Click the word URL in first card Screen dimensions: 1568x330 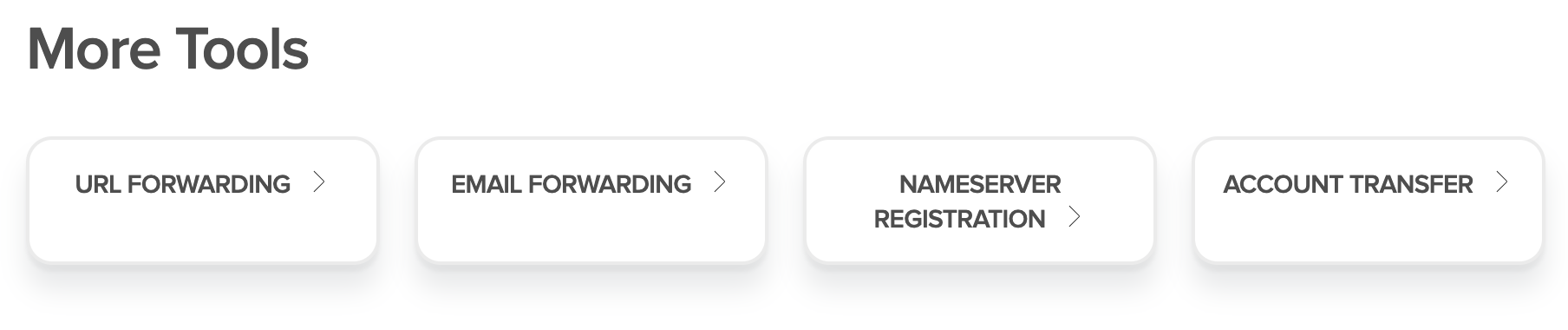click(98, 184)
